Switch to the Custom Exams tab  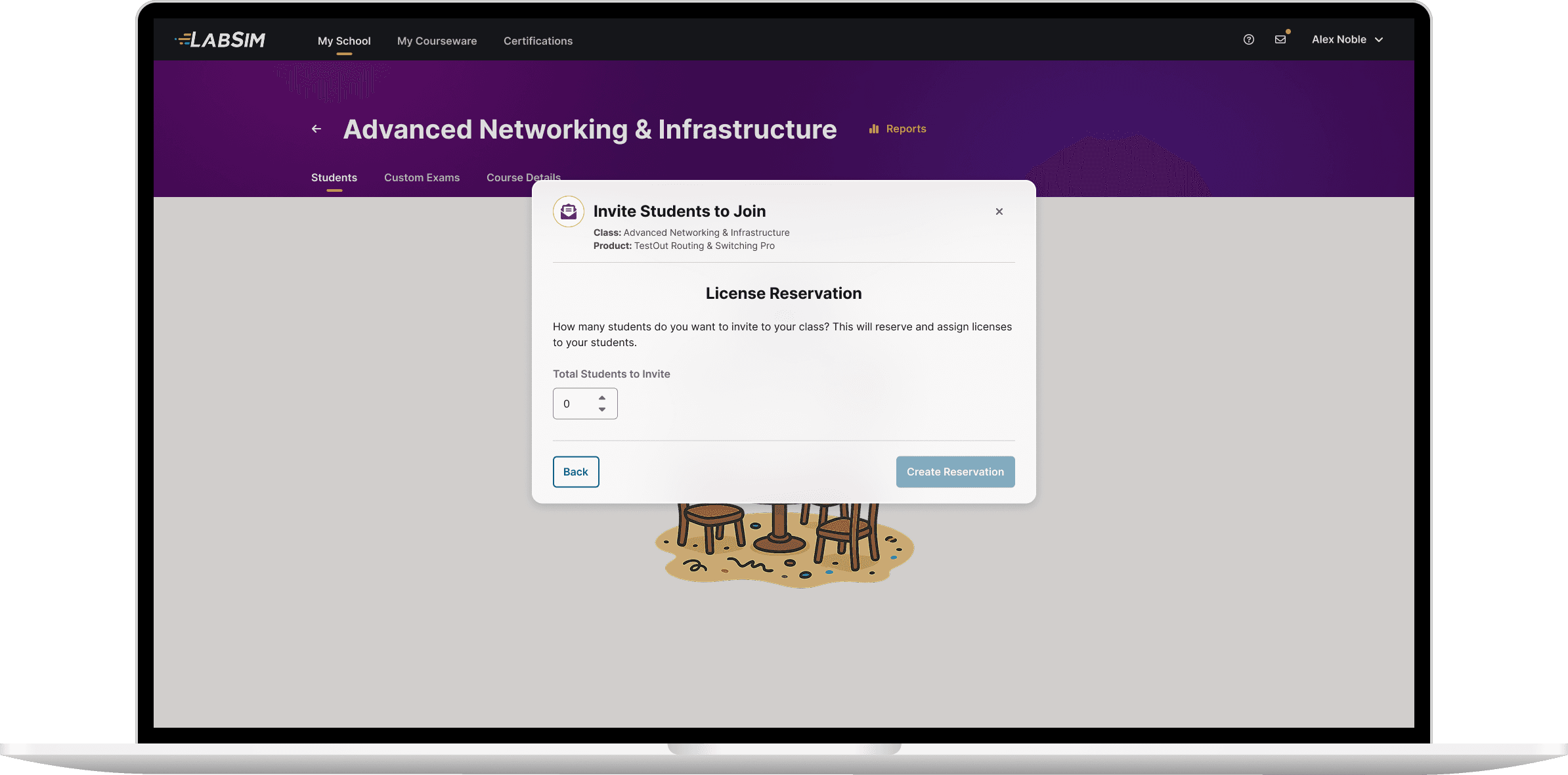click(x=422, y=177)
